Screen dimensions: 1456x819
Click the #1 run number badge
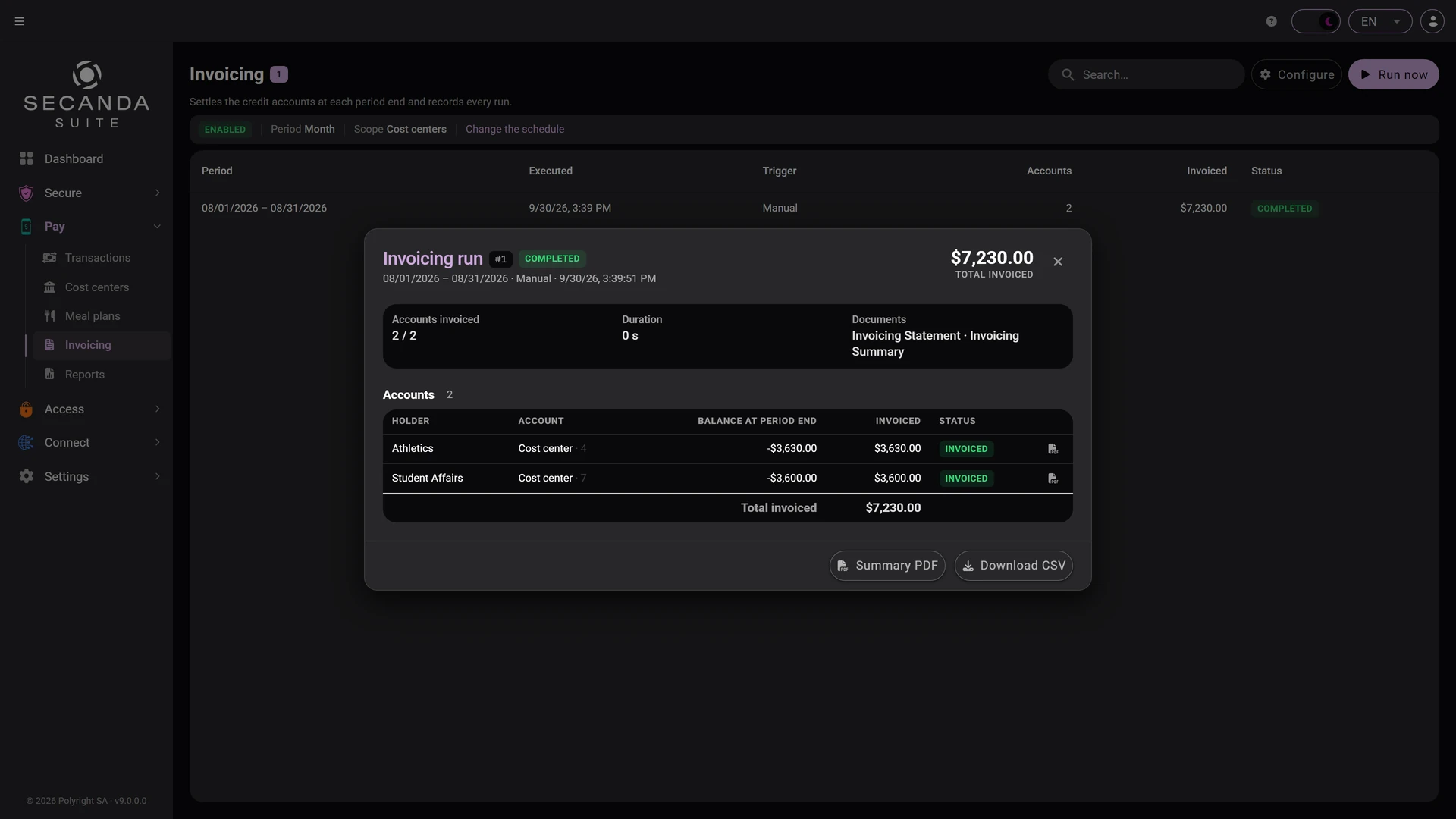500,259
